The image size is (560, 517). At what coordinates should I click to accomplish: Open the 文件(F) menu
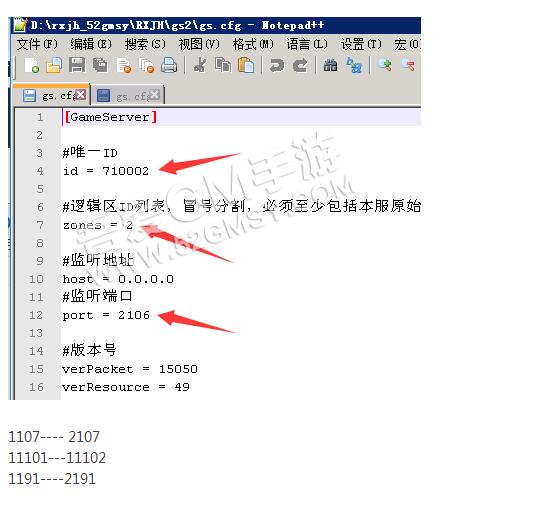pyautogui.click(x=37, y=45)
